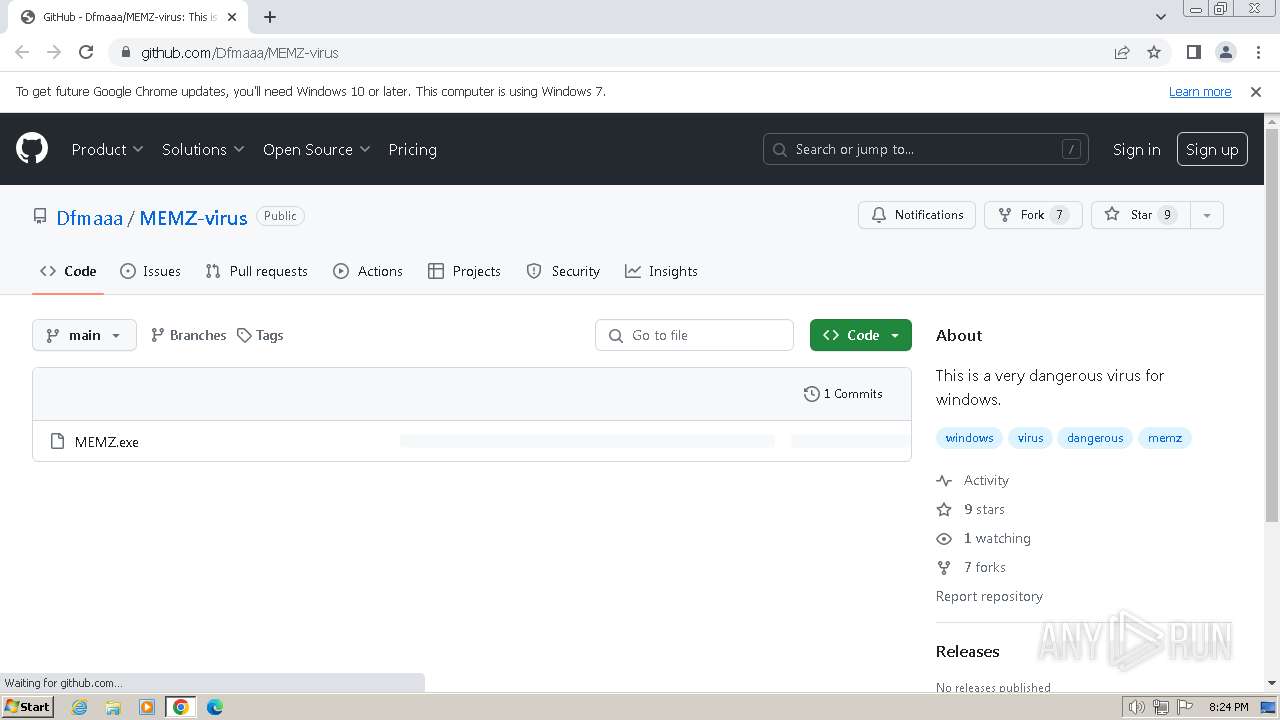Switch to the Actions tab

367,271
